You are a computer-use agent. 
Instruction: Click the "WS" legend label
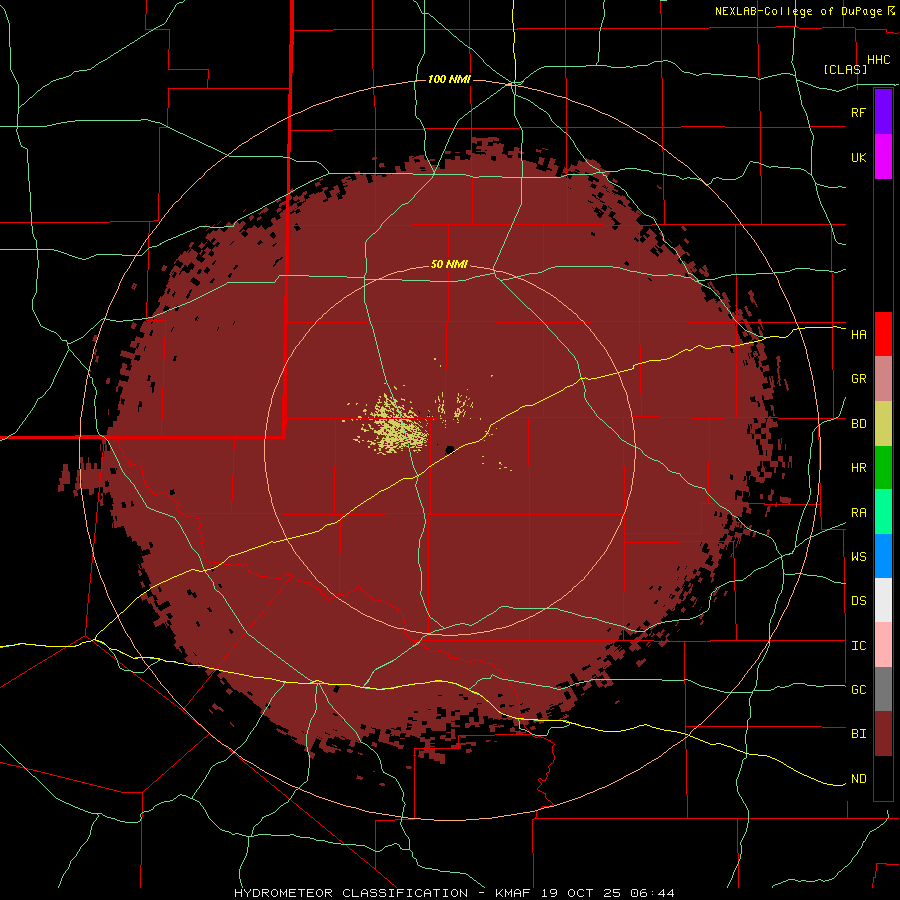point(858,557)
